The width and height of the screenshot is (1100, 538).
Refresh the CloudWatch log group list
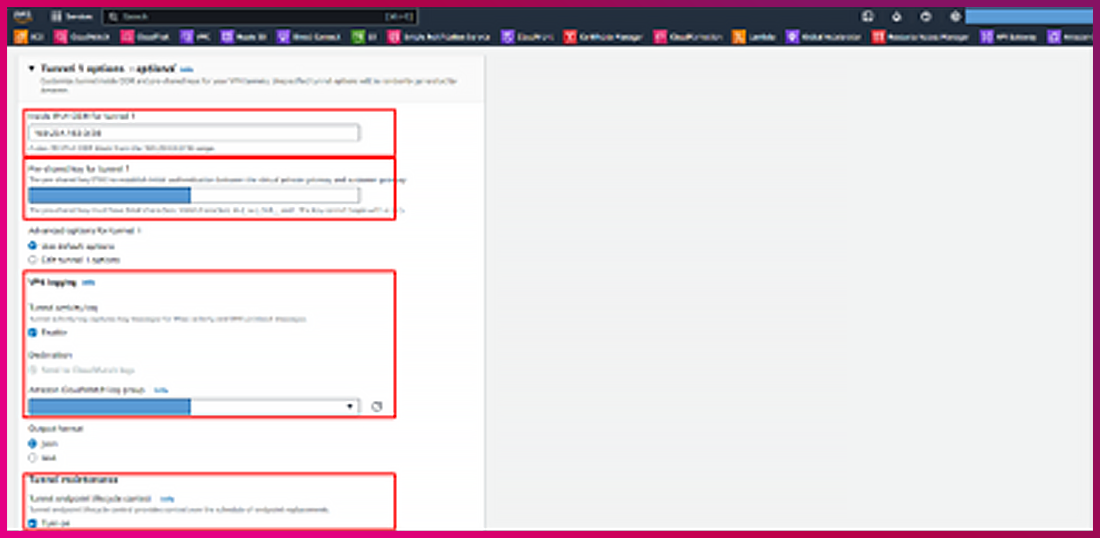376,406
